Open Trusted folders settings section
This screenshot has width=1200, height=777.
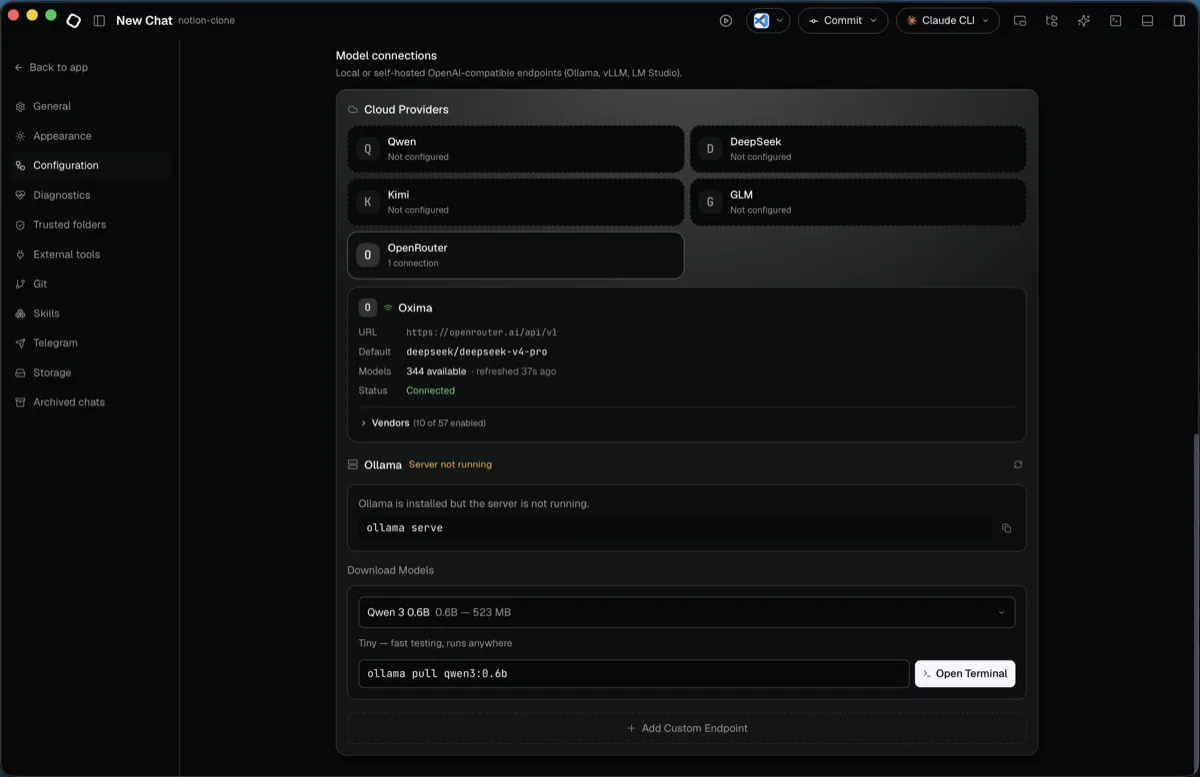coord(88,225)
